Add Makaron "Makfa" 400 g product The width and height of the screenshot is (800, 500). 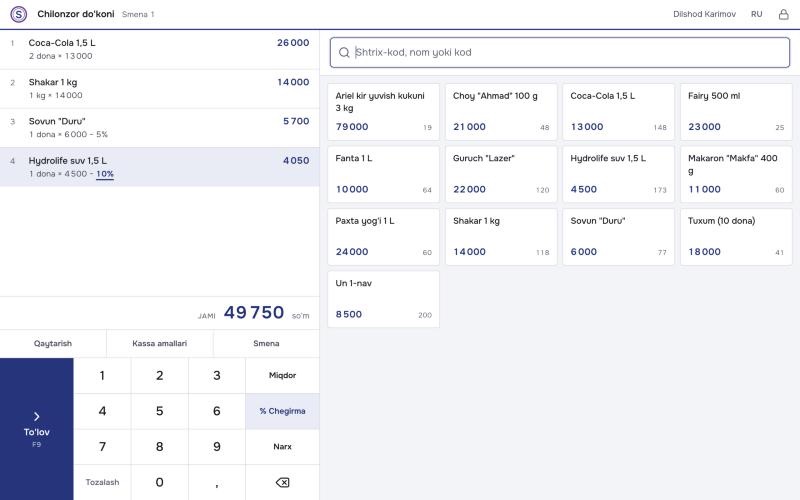736,174
